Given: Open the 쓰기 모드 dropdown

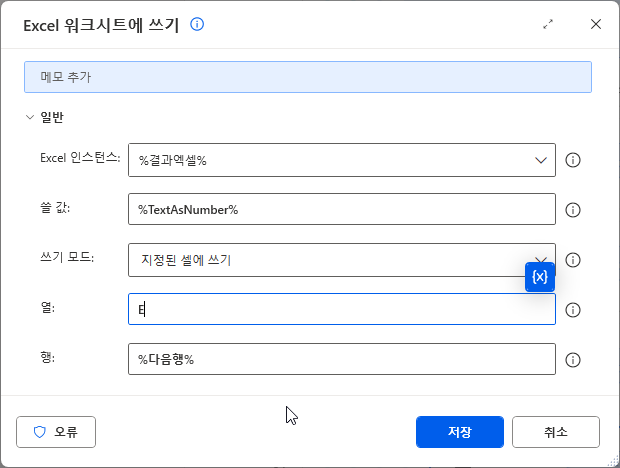Looking at the screenshot, I should (x=342, y=260).
